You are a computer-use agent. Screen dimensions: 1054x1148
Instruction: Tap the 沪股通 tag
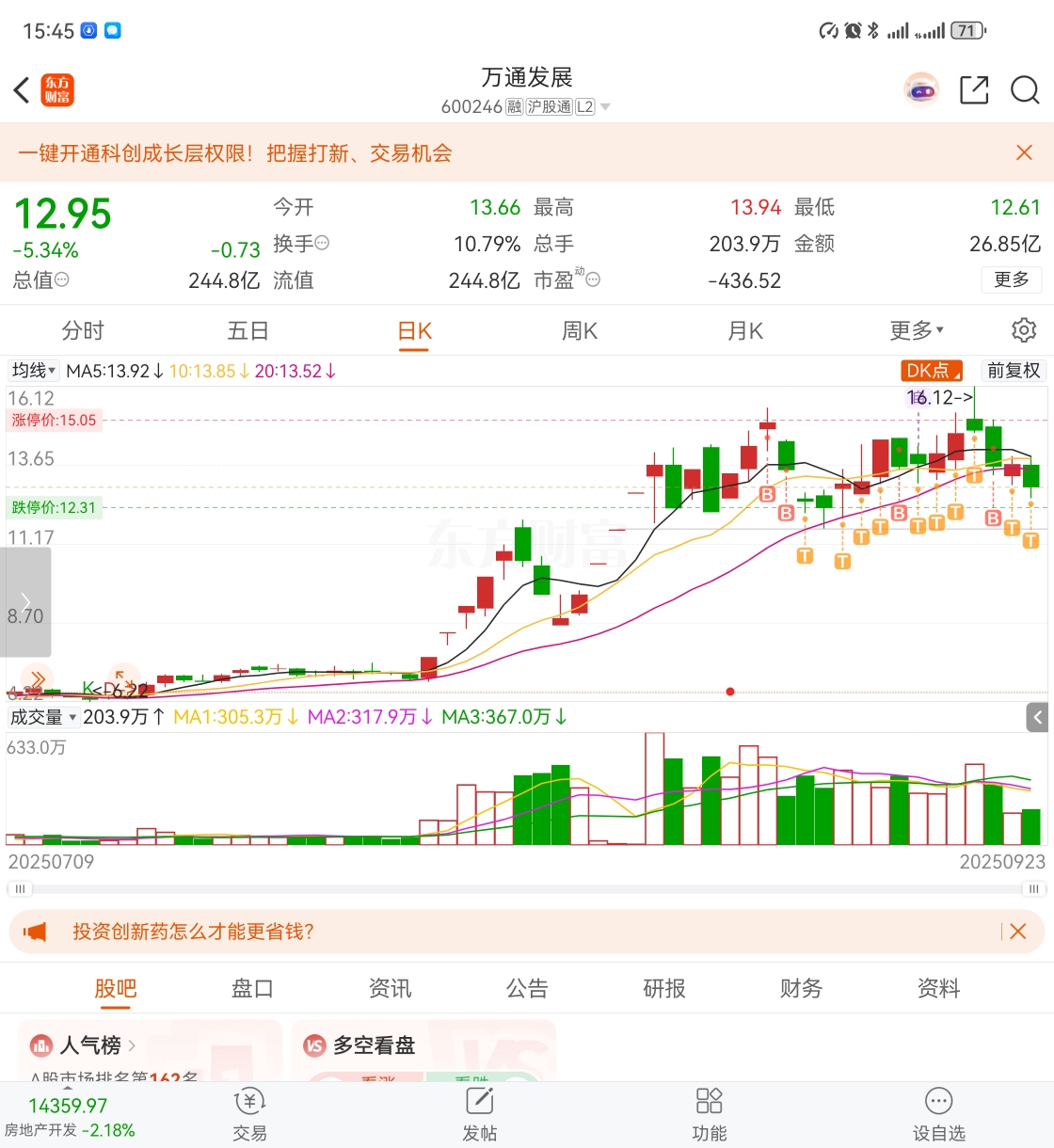pyautogui.click(x=549, y=107)
